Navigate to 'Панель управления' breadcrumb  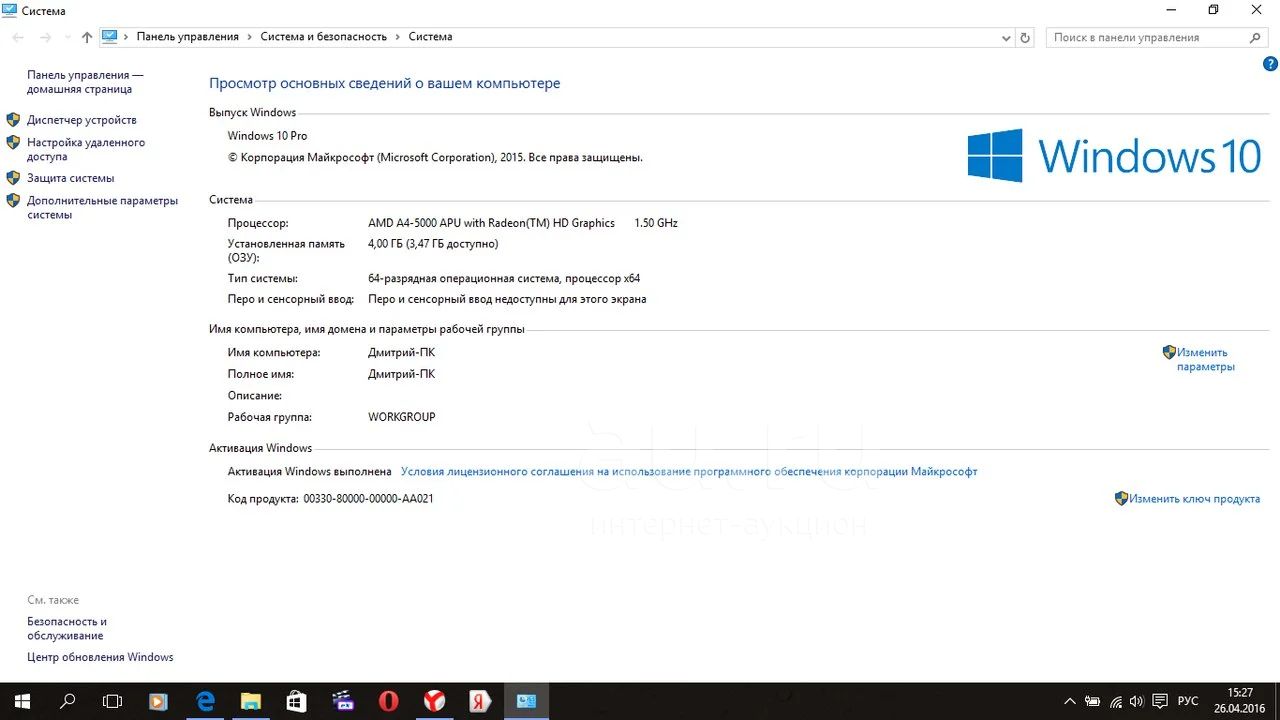tap(188, 37)
